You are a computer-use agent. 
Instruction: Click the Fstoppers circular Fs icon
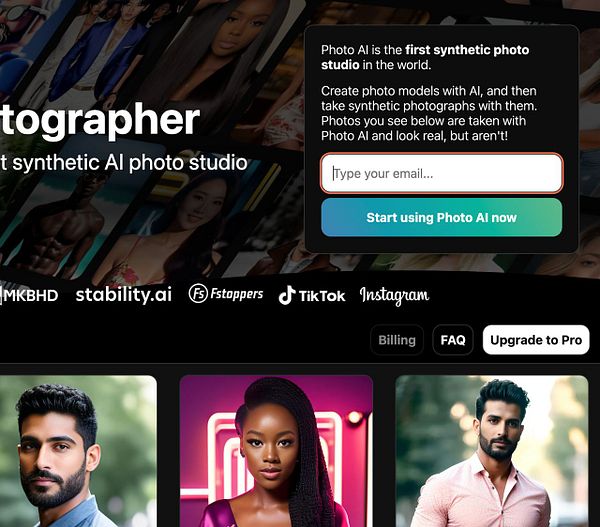click(198, 294)
